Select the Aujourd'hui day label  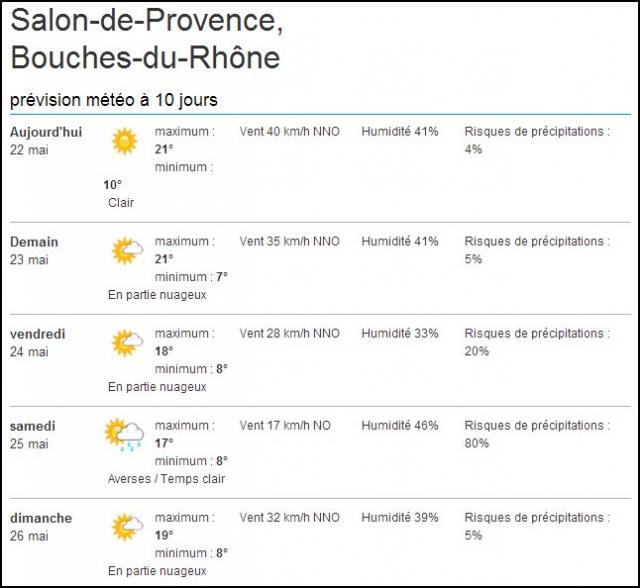coord(46,132)
